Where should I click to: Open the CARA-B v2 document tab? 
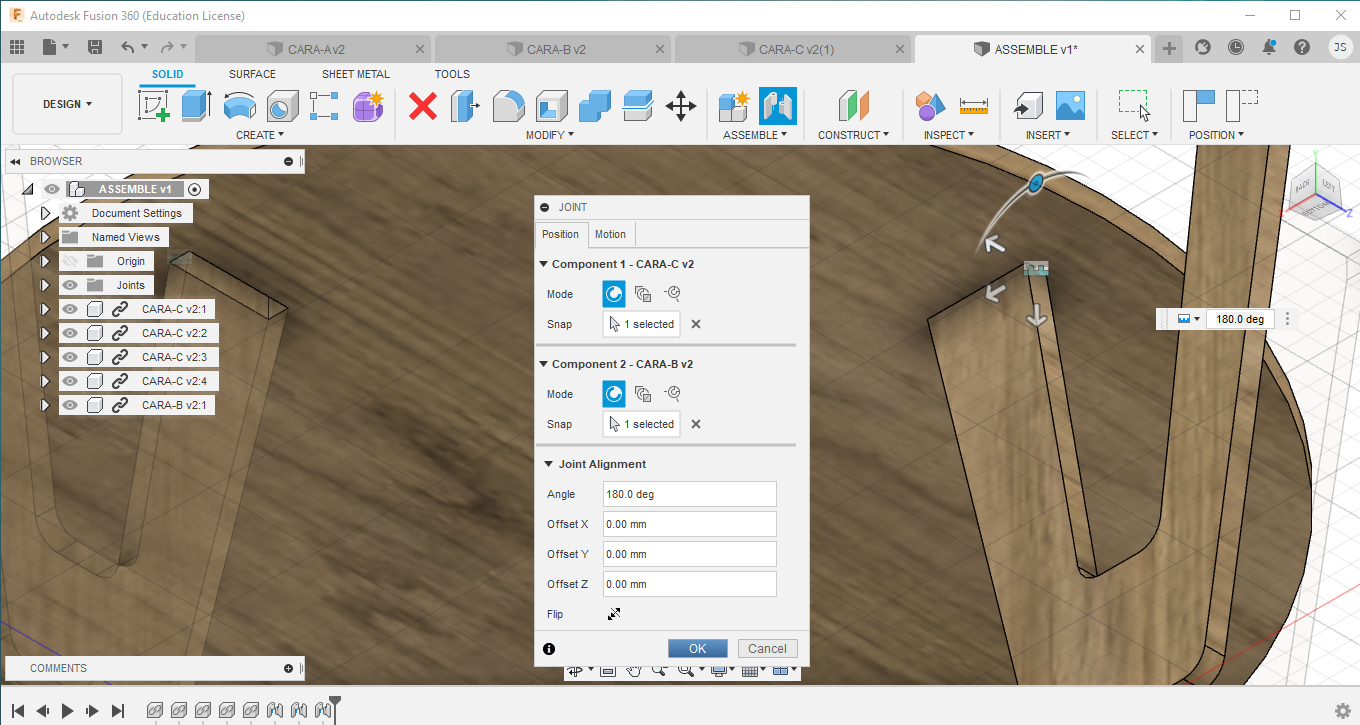pyautogui.click(x=554, y=49)
